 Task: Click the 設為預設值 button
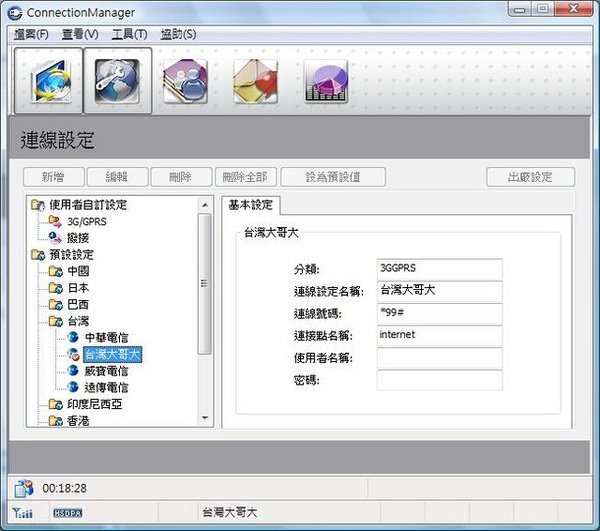click(x=333, y=177)
